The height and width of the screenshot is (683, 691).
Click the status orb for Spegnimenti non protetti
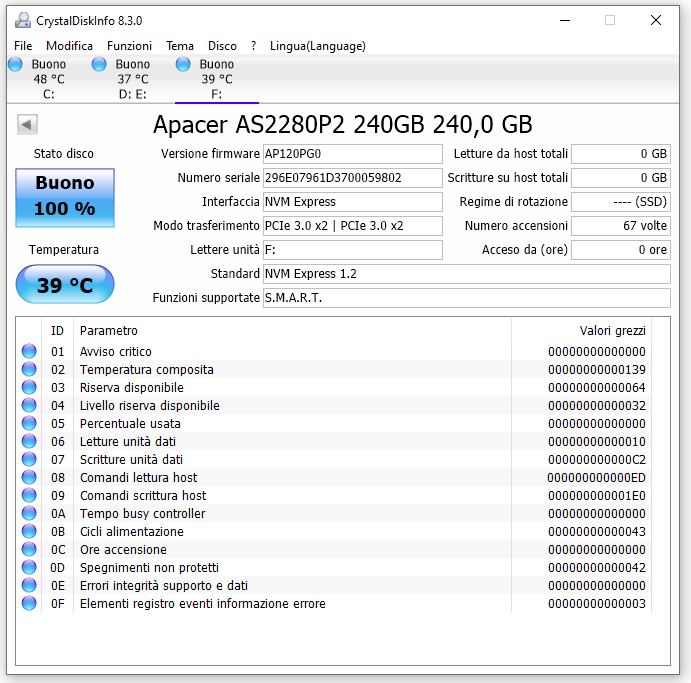[x=29, y=567]
